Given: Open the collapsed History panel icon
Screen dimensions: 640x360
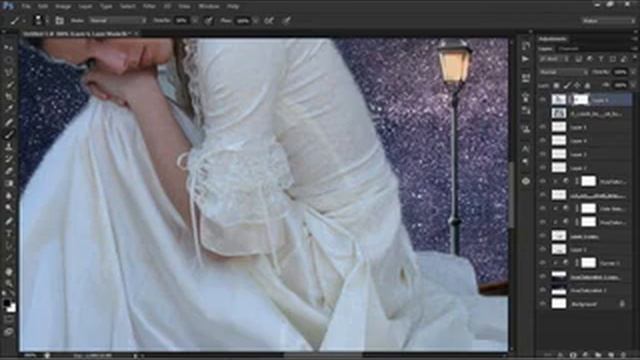Looking at the screenshot, I should [x=526, y=45].
